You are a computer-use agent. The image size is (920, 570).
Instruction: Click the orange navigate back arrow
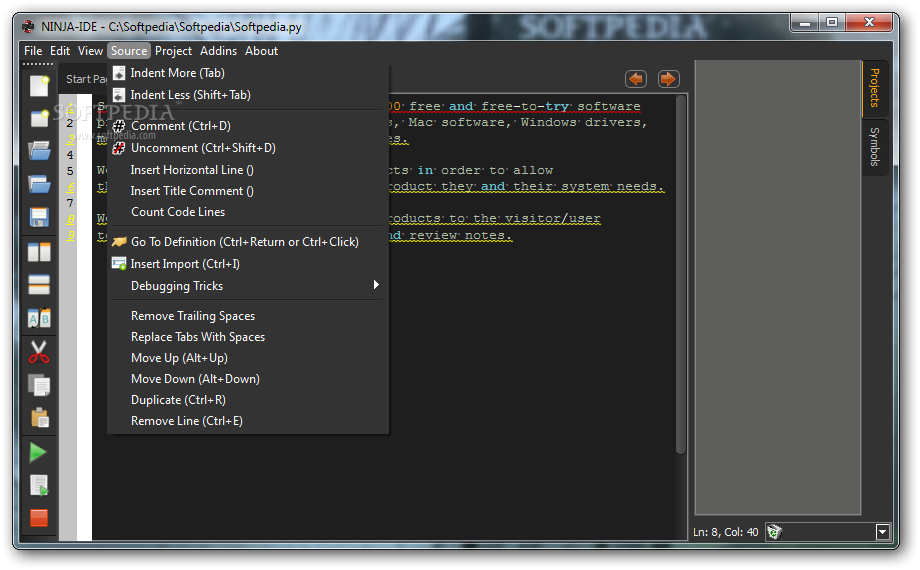[636, 79]
